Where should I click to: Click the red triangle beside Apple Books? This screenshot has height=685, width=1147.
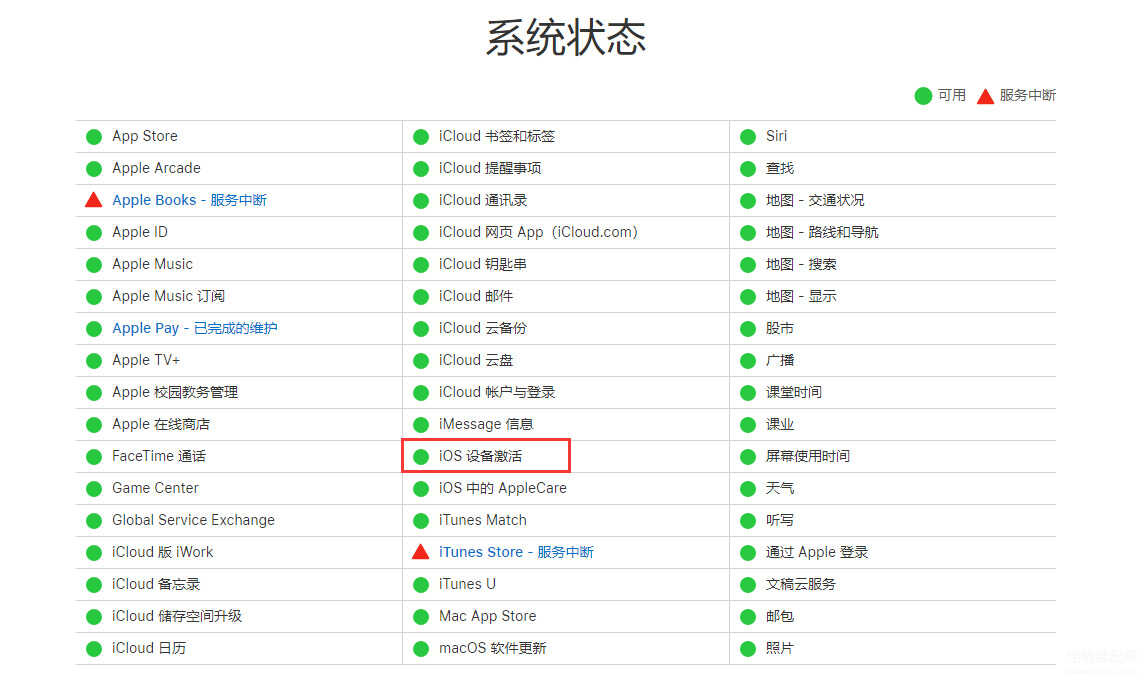point(94,200)
